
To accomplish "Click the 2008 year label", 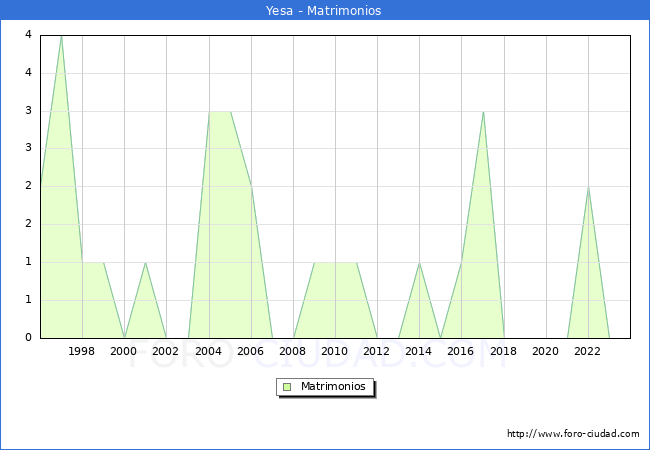I will [x=293, y=351].
